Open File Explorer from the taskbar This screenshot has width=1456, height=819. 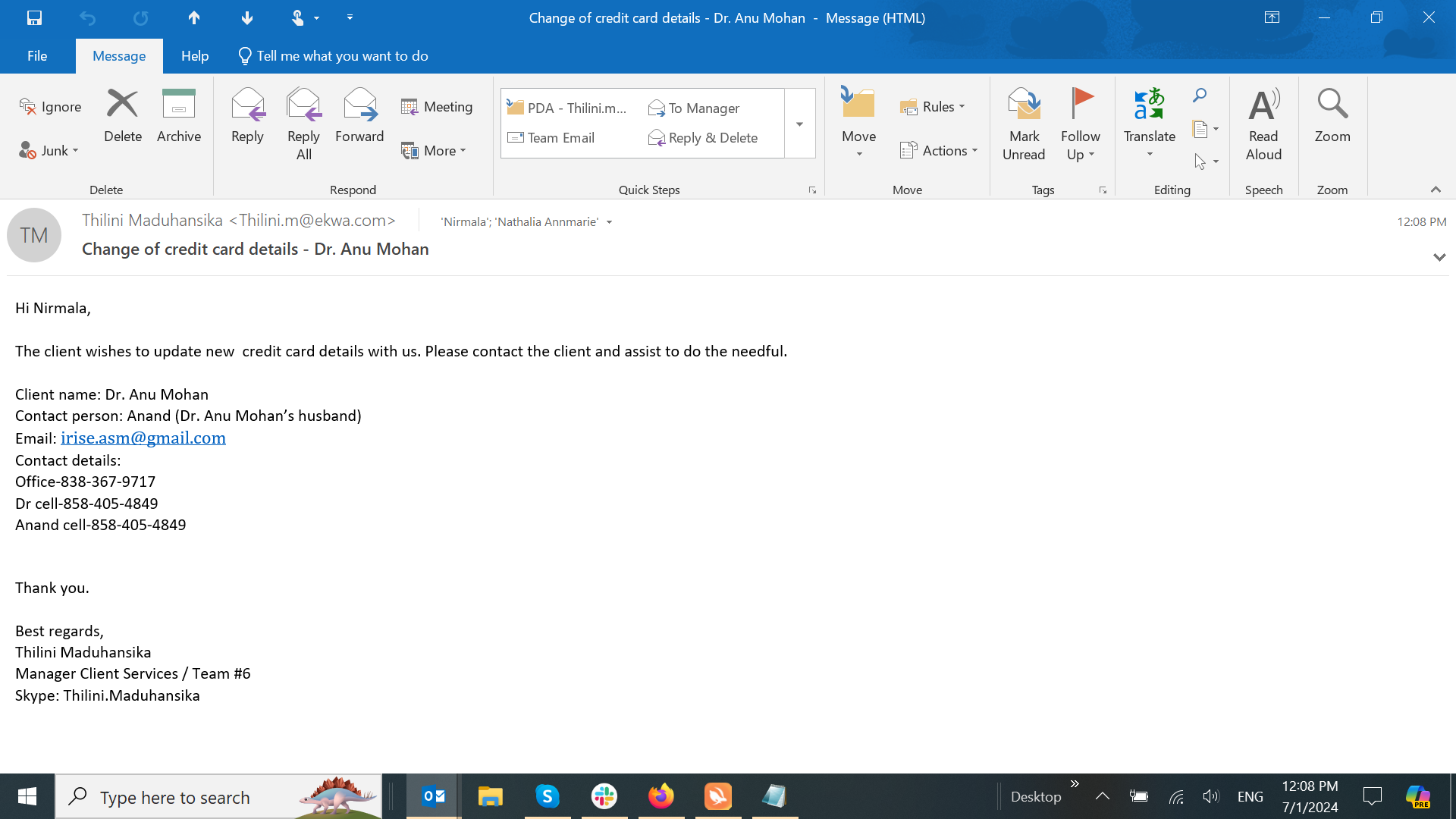tap(491, 796)
